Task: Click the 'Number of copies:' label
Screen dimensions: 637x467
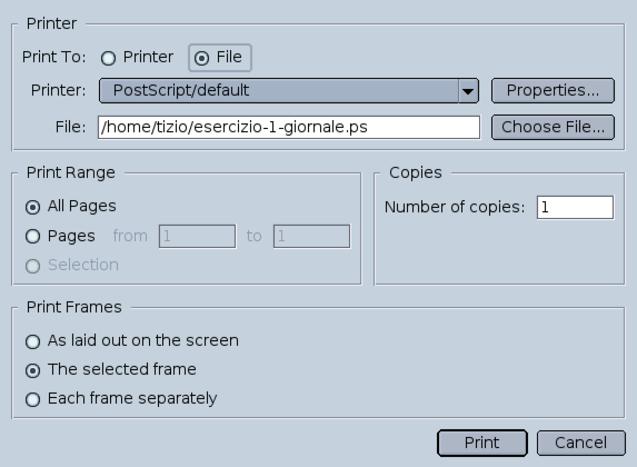Action: point(454,207)
